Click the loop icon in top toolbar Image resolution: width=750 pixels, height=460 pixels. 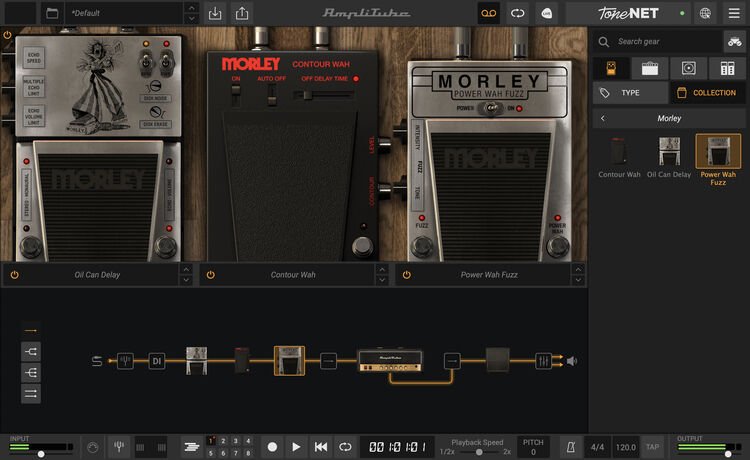tap(517, 13)
